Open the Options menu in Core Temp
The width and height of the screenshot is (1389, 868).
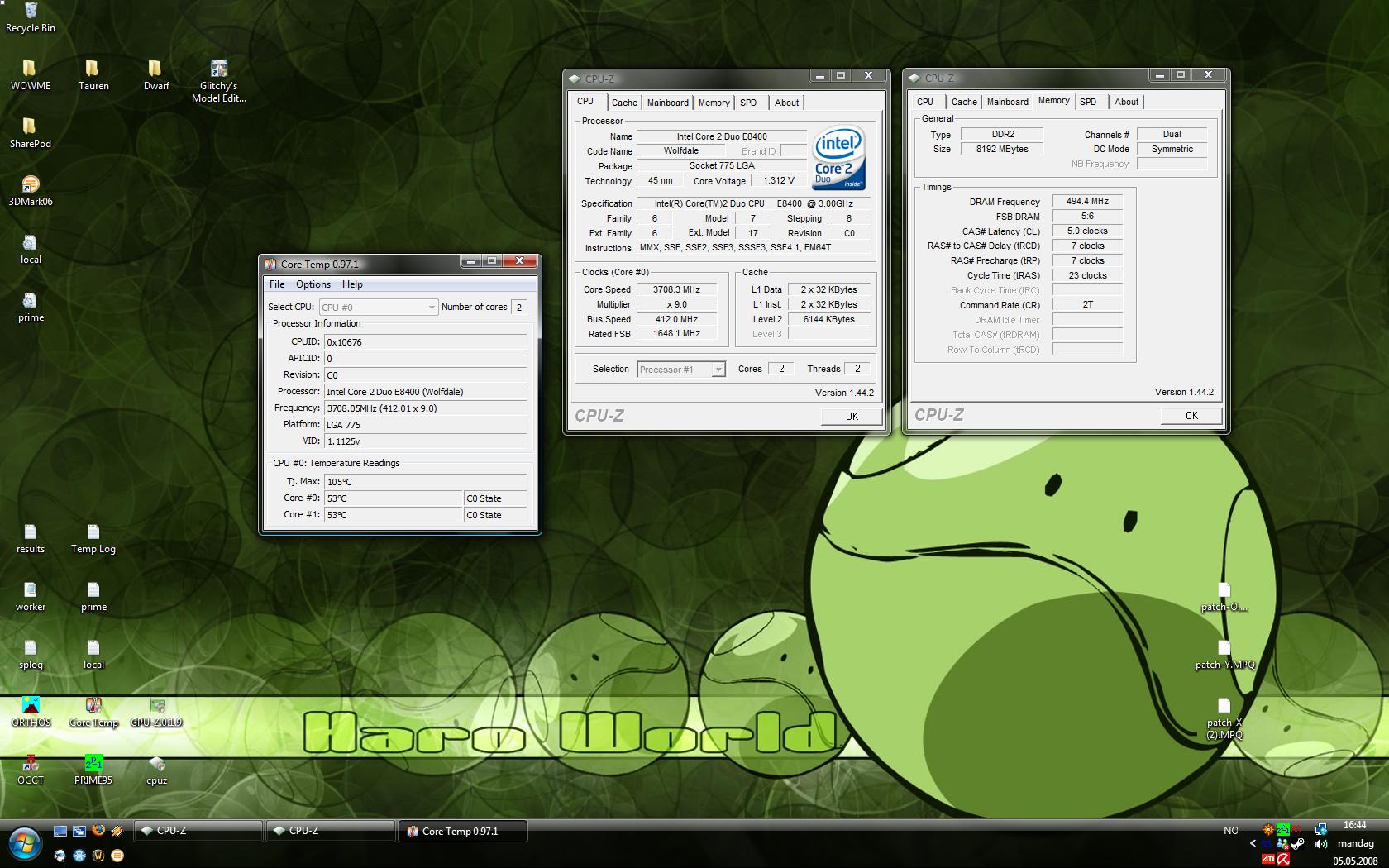point(313,284)
